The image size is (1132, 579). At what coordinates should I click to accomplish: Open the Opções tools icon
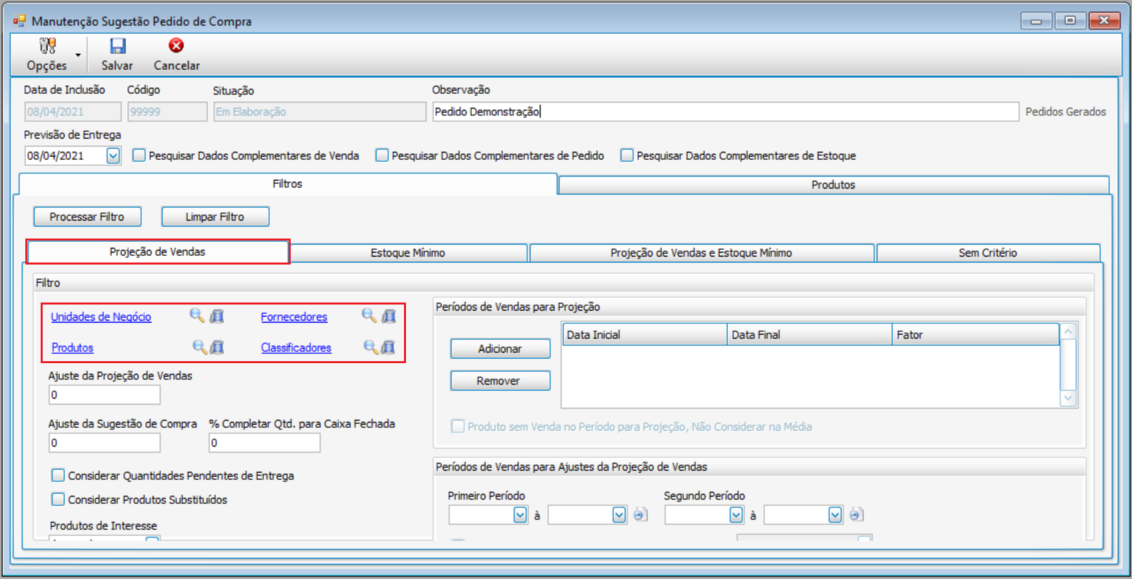tap(47, 46)
